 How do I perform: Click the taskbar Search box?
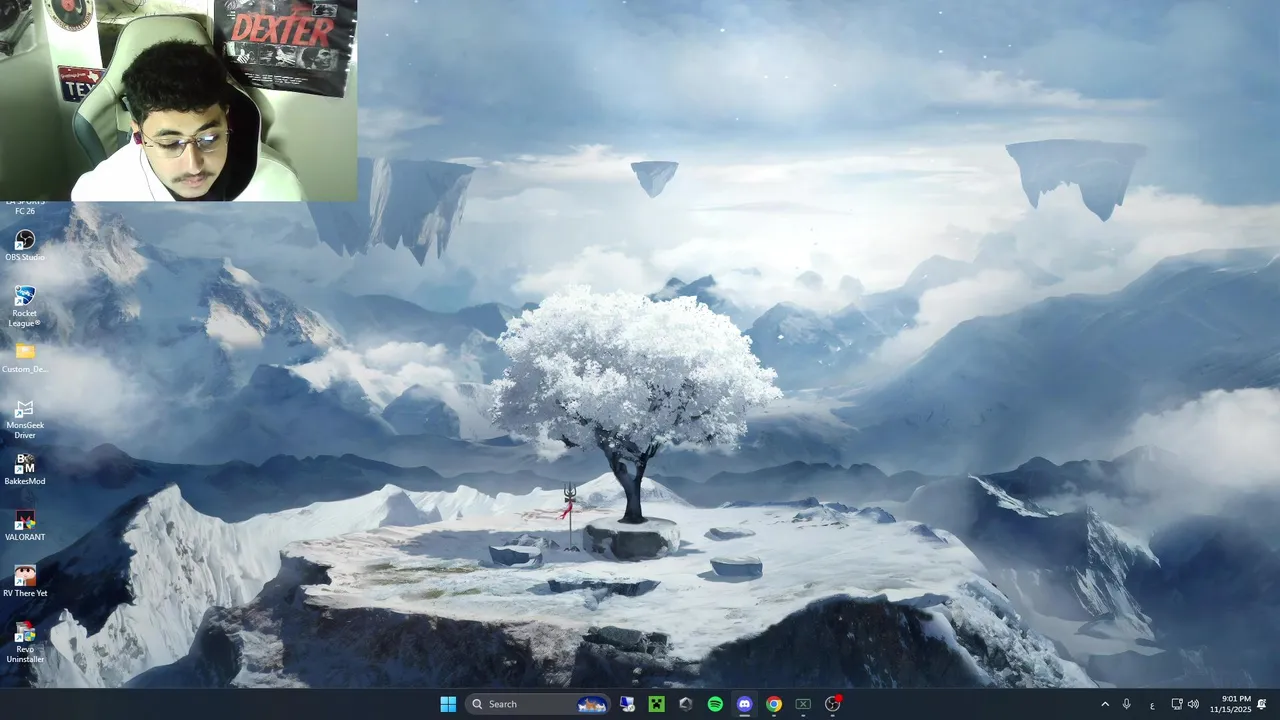538,704
